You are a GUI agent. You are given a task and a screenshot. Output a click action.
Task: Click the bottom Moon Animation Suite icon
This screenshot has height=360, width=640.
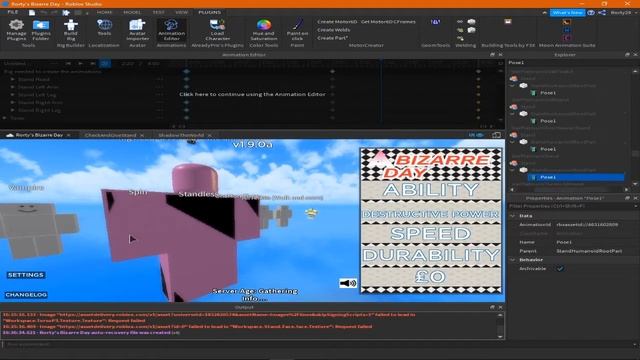pyautogui.click(x=567, y=38)
